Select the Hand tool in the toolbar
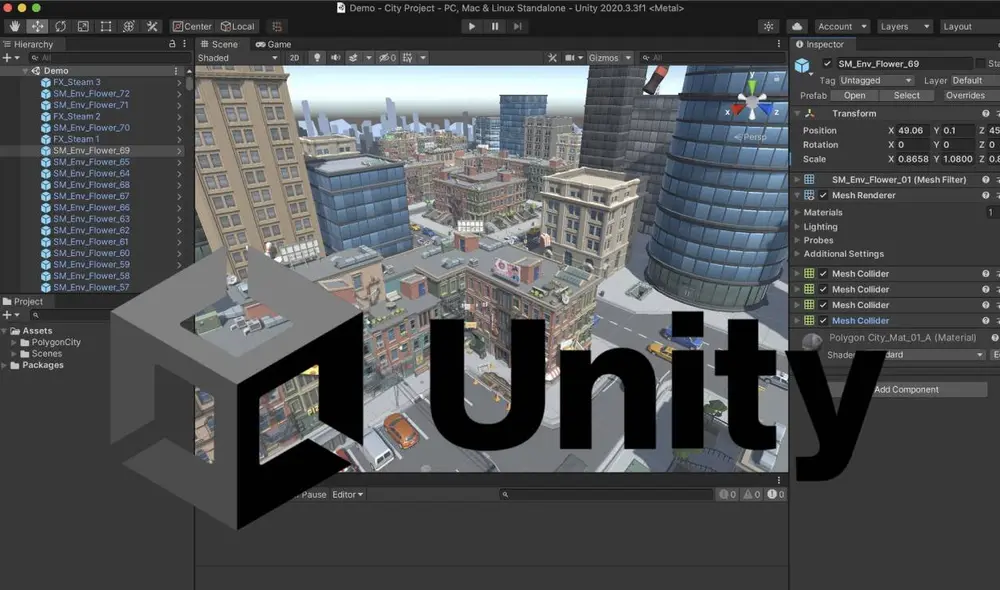Viewport: 1000px width, 590px height. tap(14, 26)
